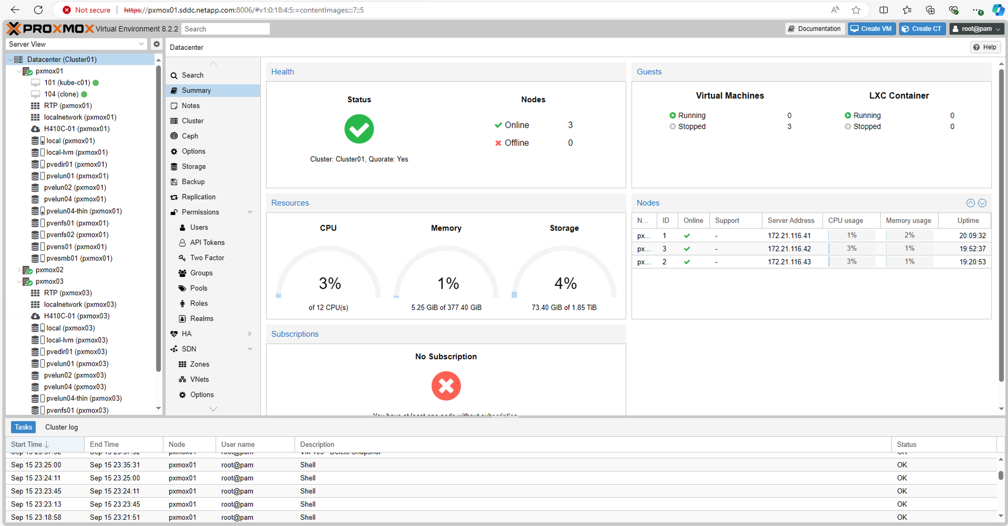The width and height of the screenshot is (1008, 526).
Task: Select the Tasks tab
Action: click(23, 427)
